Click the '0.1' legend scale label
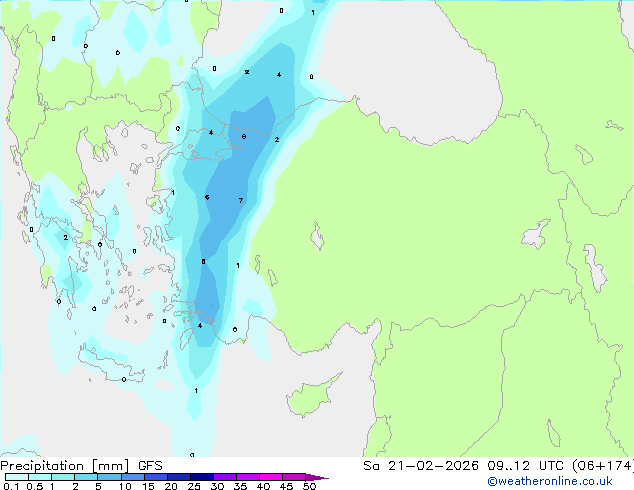This screenshot has width=634, height=490. point(11,486)
